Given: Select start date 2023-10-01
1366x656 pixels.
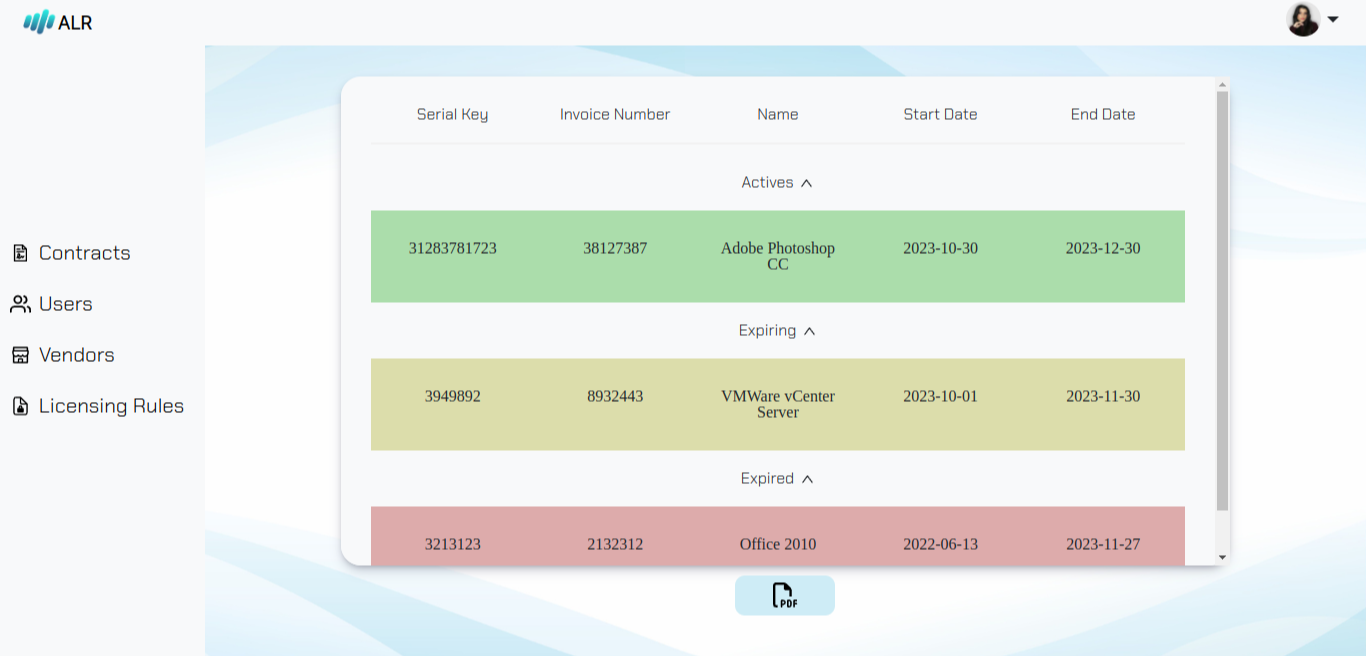Looking at the screenshot, I should pyautogui.click(x=940, y=396).
